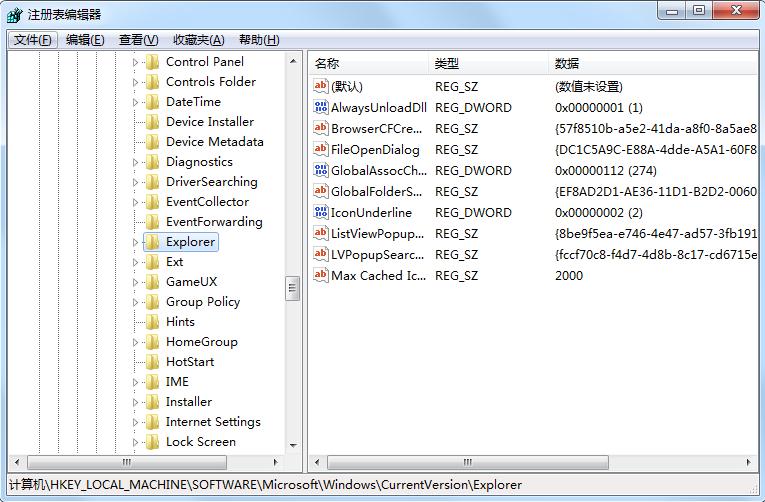This screenshot has width=765, height=502.
Task: Select the AlwaysUnloadDll value name
Action: pos(379,107)
